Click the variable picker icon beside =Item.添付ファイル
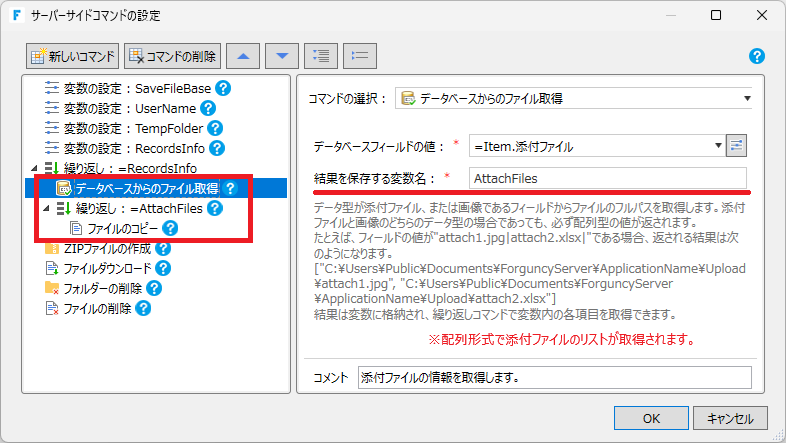Screen dimensions: 786x443 tap(737, 146)
